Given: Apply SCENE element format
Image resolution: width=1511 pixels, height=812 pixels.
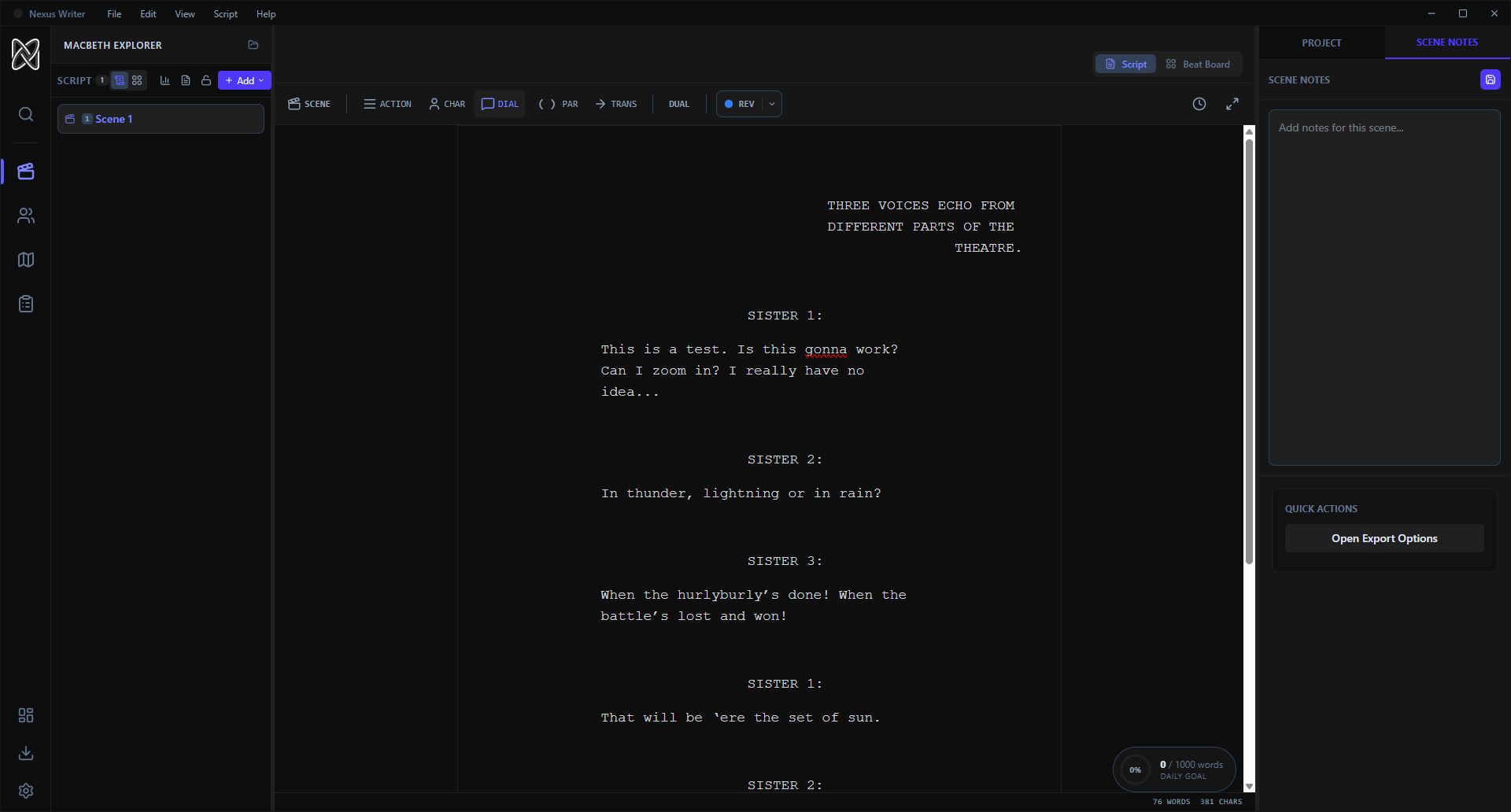Looking at the screenshot, I should 309,104.
